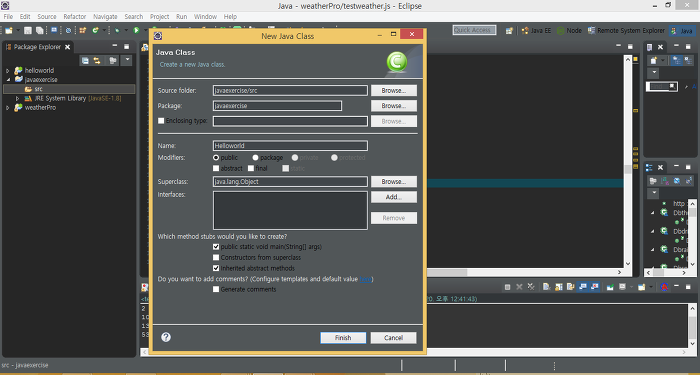Expand the helloworld project node
This screenshot has height=375, width=700.
point(8,71)
